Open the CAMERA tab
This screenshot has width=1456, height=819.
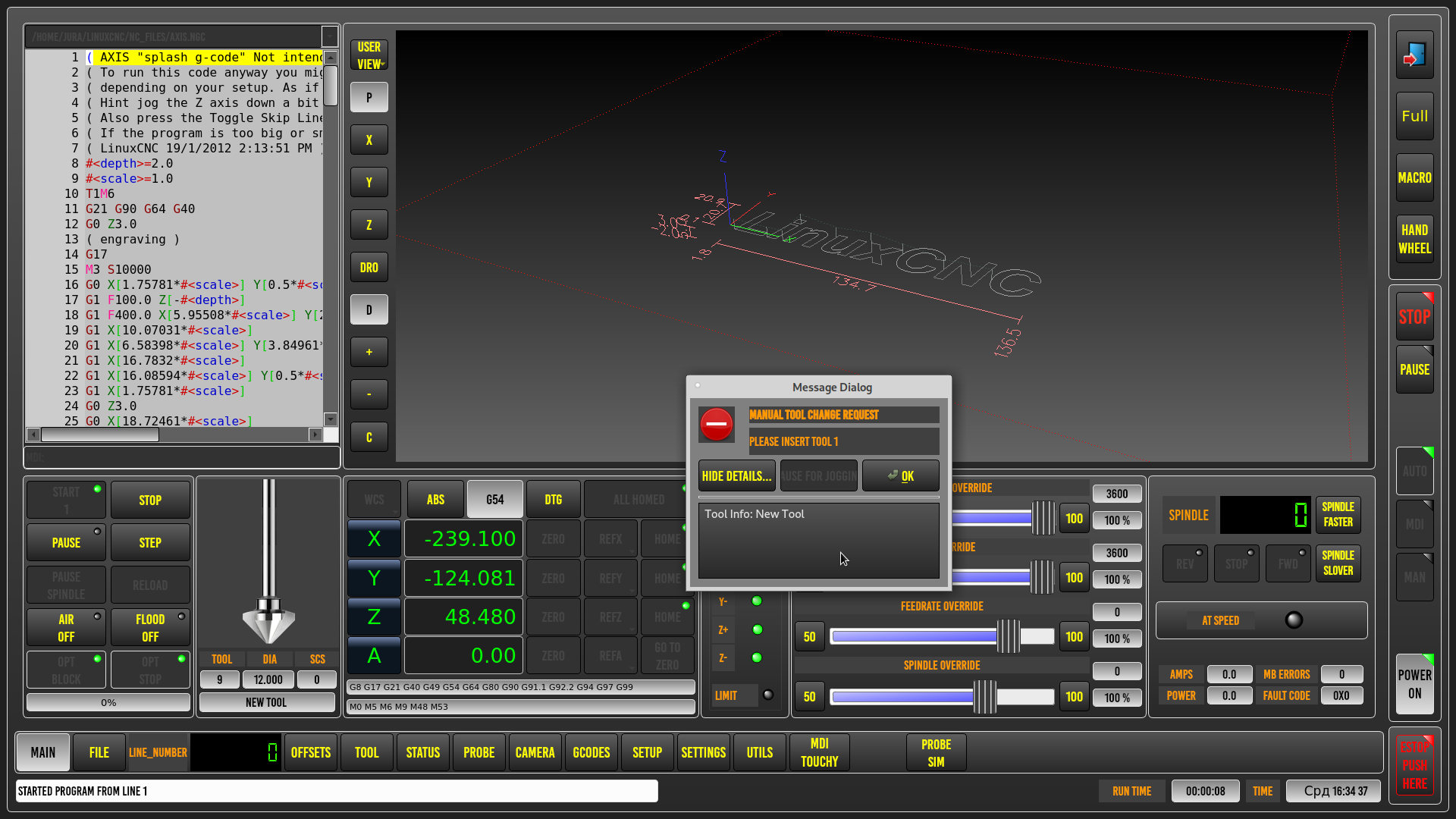coord(535,753)
